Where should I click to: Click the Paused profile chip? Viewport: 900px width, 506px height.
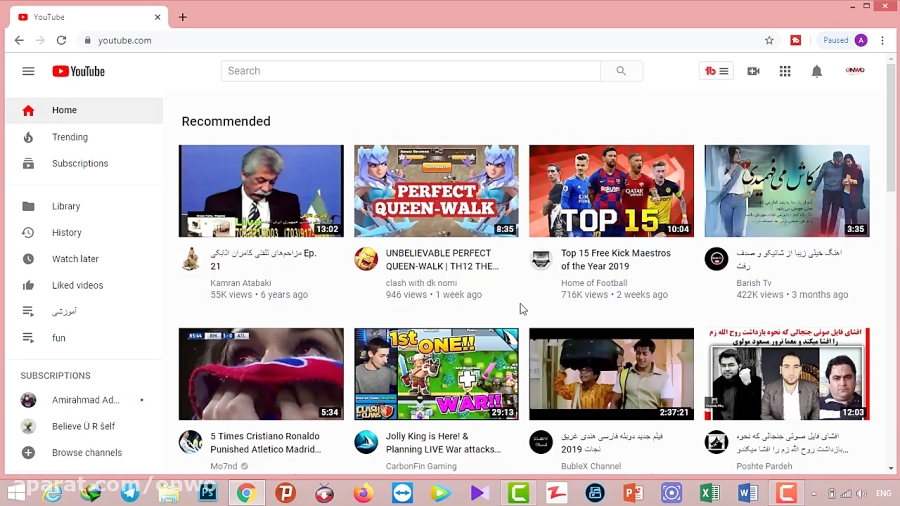tap(844, 40)
